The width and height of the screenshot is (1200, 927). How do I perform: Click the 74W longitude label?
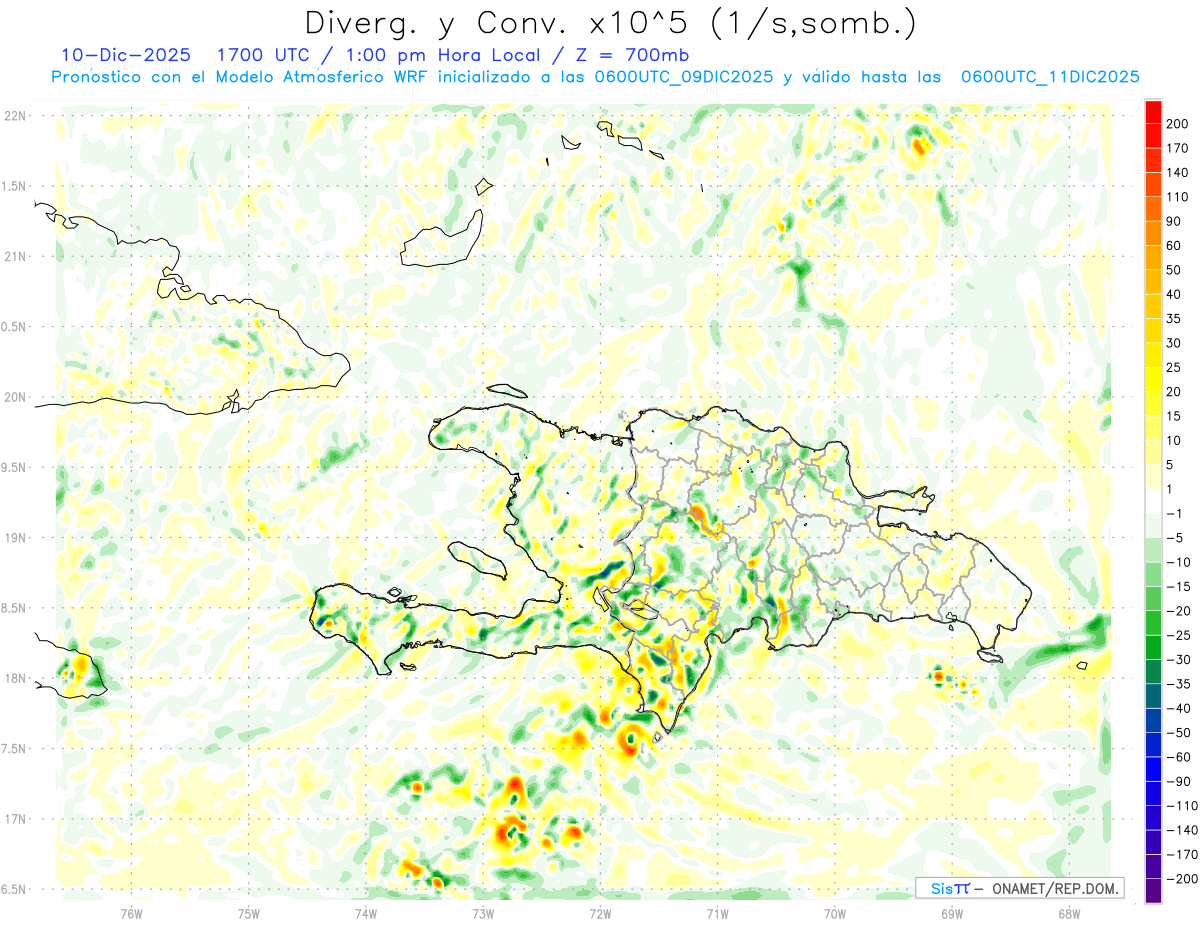pos(366,913)
